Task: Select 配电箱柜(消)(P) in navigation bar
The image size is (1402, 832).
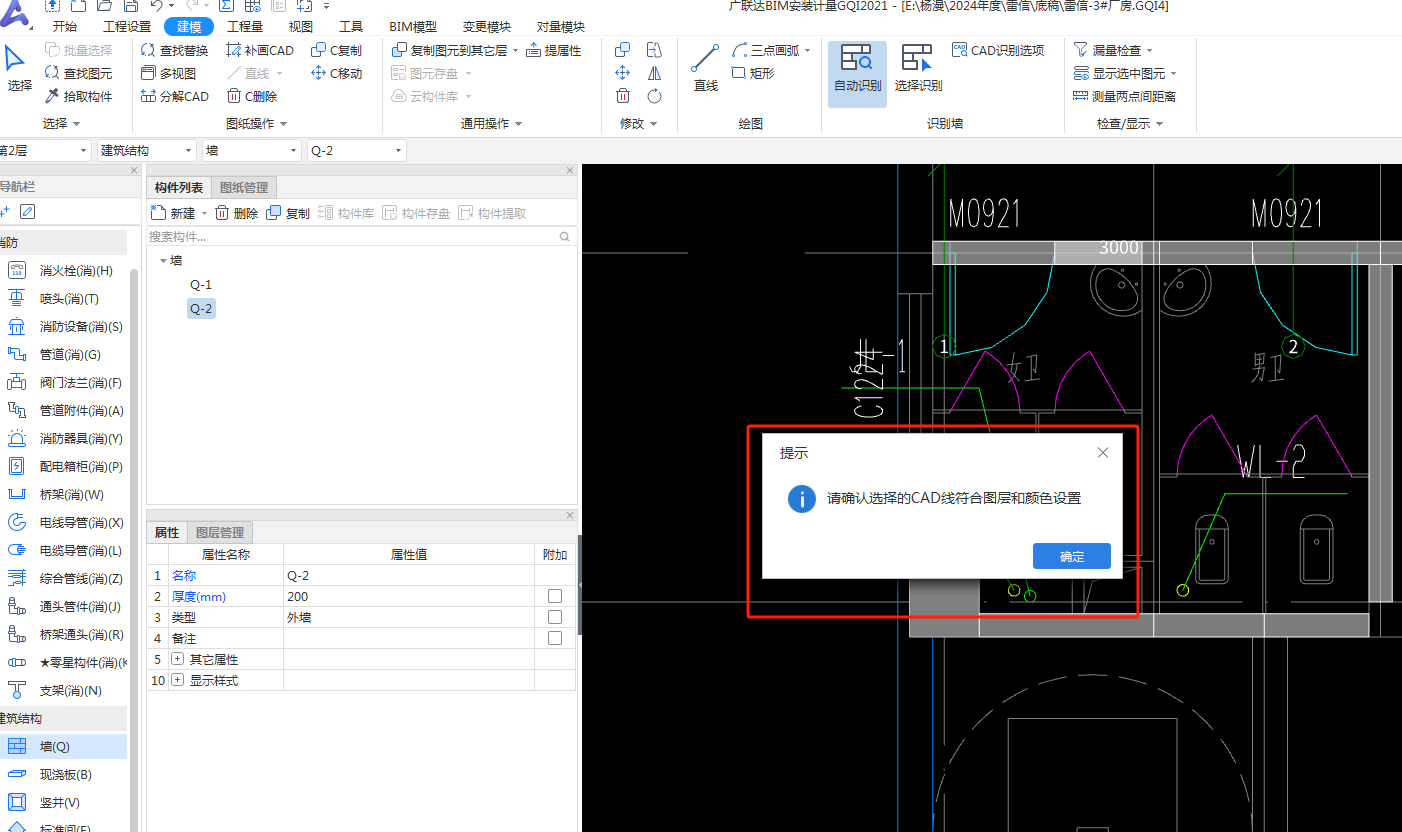Action: (66, 466)
